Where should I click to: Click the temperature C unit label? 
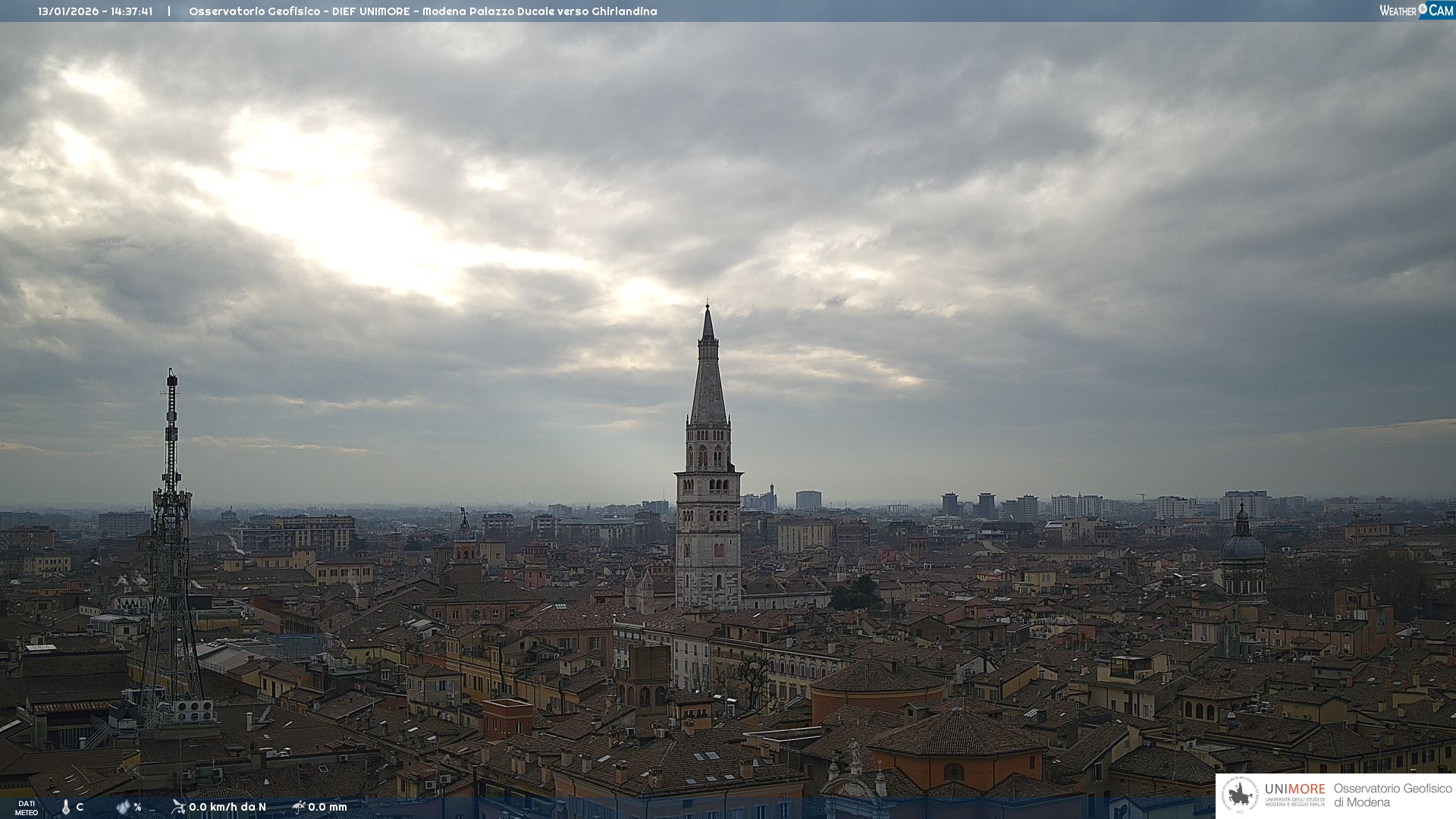[80, 807]
